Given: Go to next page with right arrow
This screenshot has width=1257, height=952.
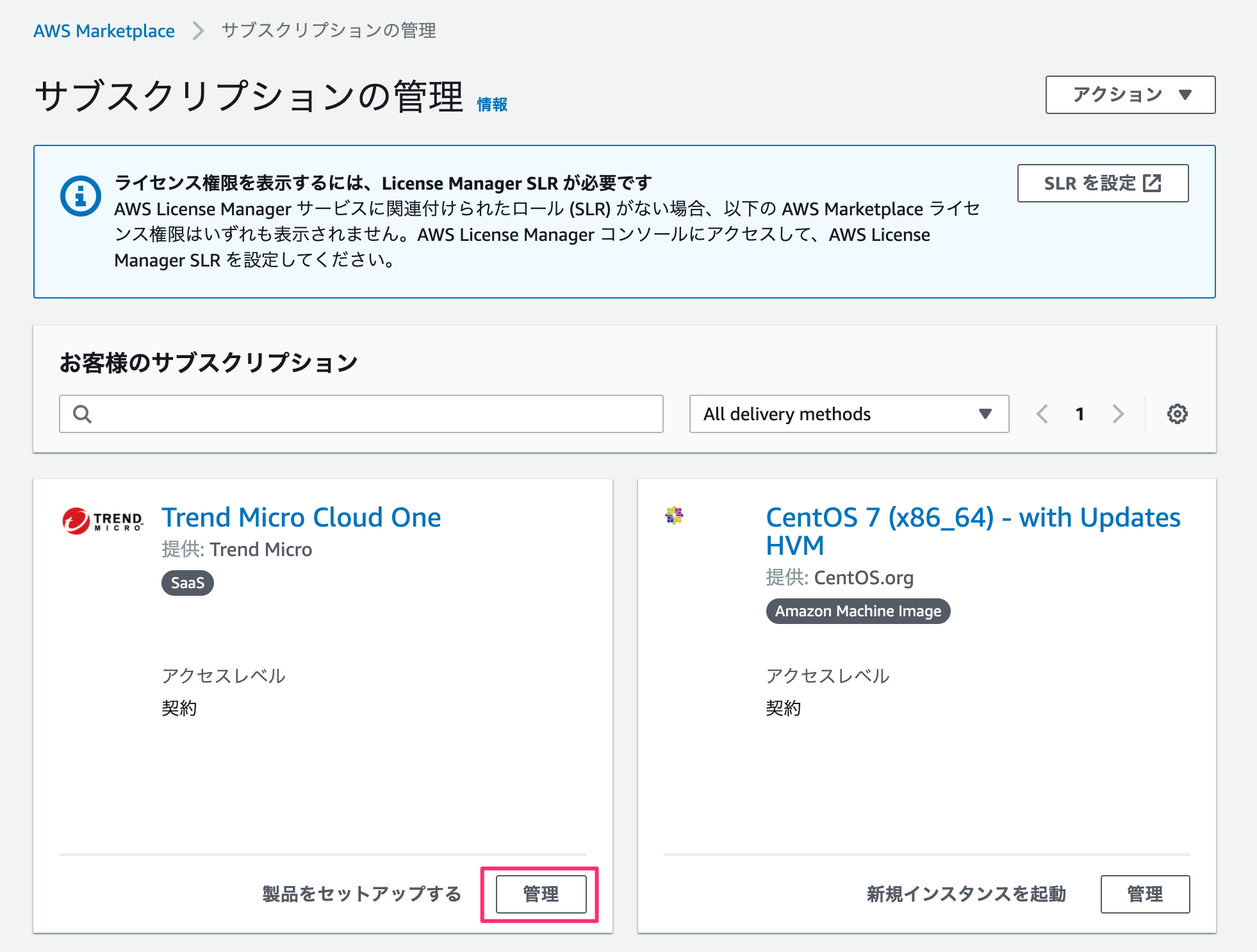Looking at the screenshot, I should [1118, 414].
